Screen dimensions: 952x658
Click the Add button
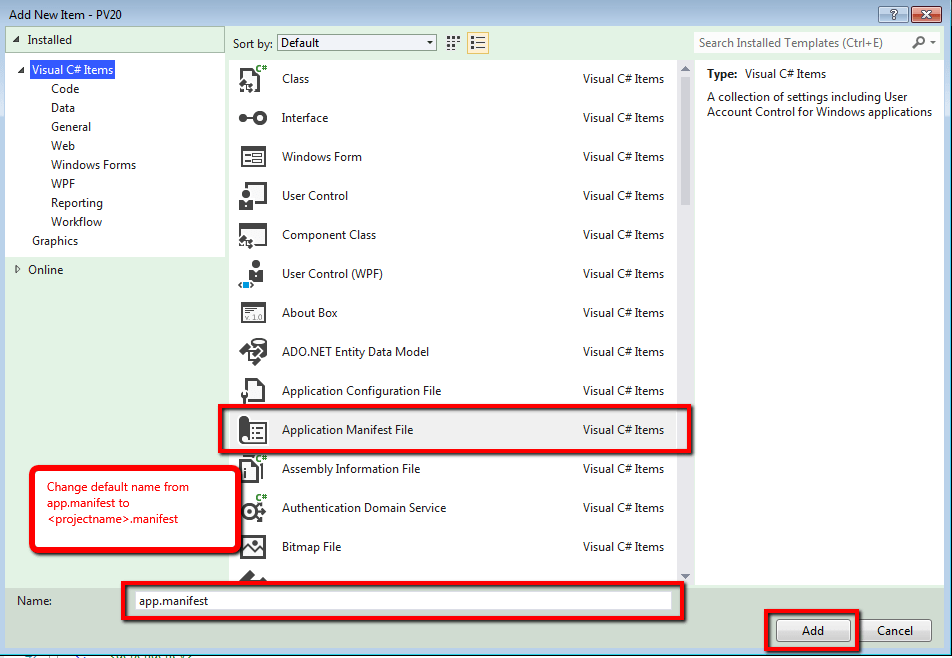pyautogui.click(x=811, y=630)
